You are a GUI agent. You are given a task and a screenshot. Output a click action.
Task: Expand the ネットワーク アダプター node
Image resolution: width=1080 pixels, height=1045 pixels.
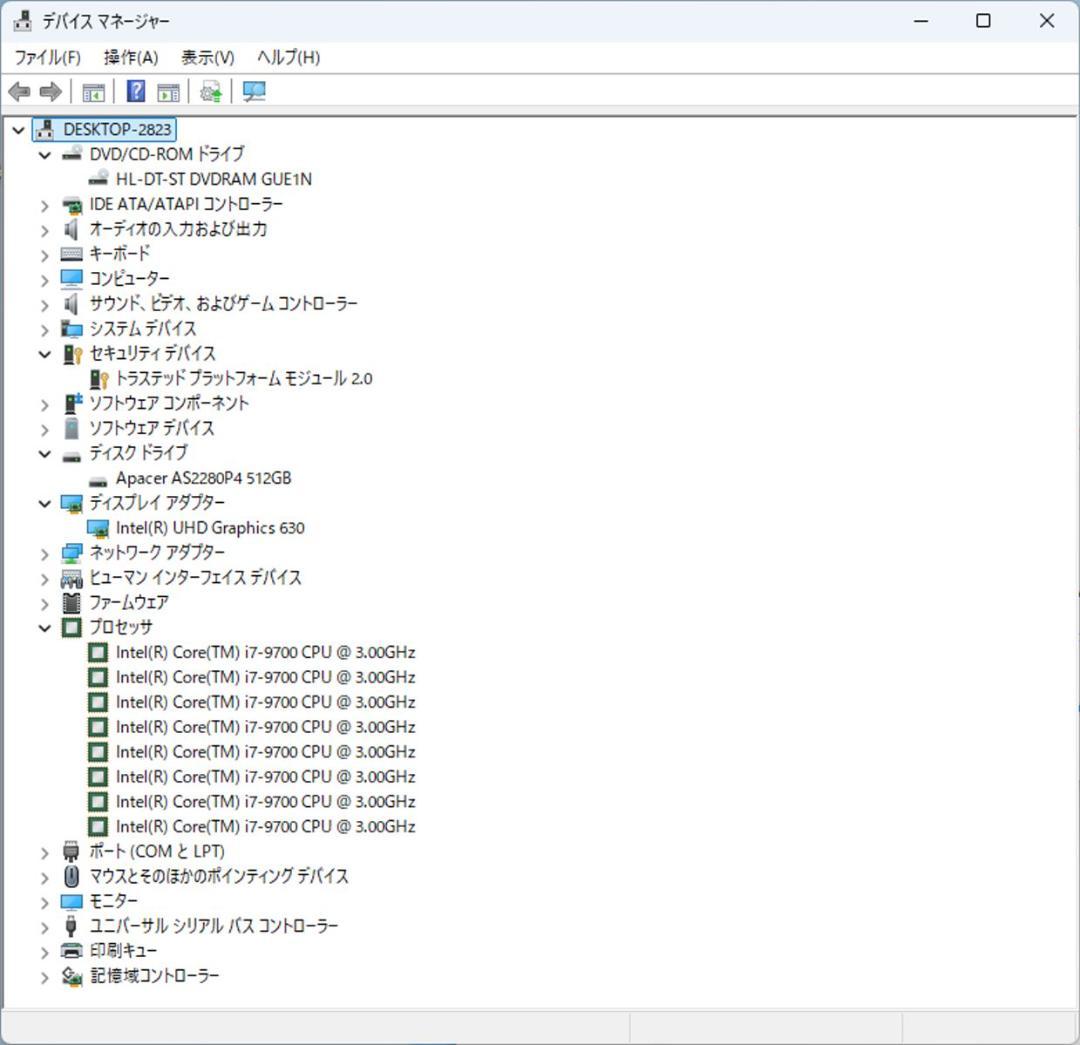pyautogui.click(x=44, y=552)
